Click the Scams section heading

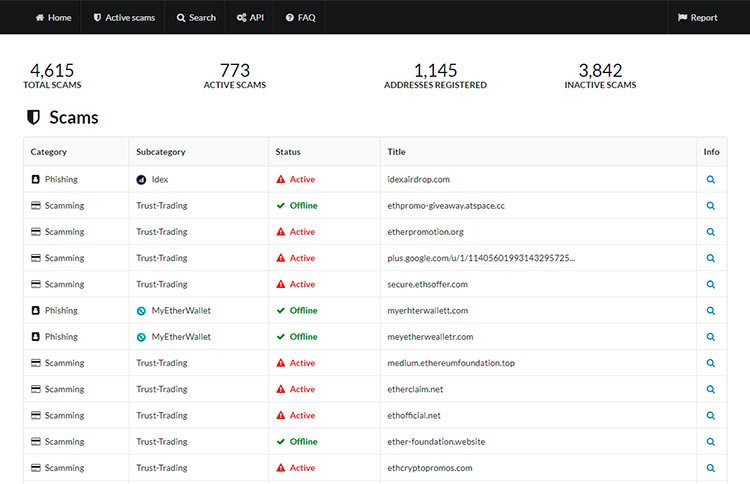click(74, 117)
